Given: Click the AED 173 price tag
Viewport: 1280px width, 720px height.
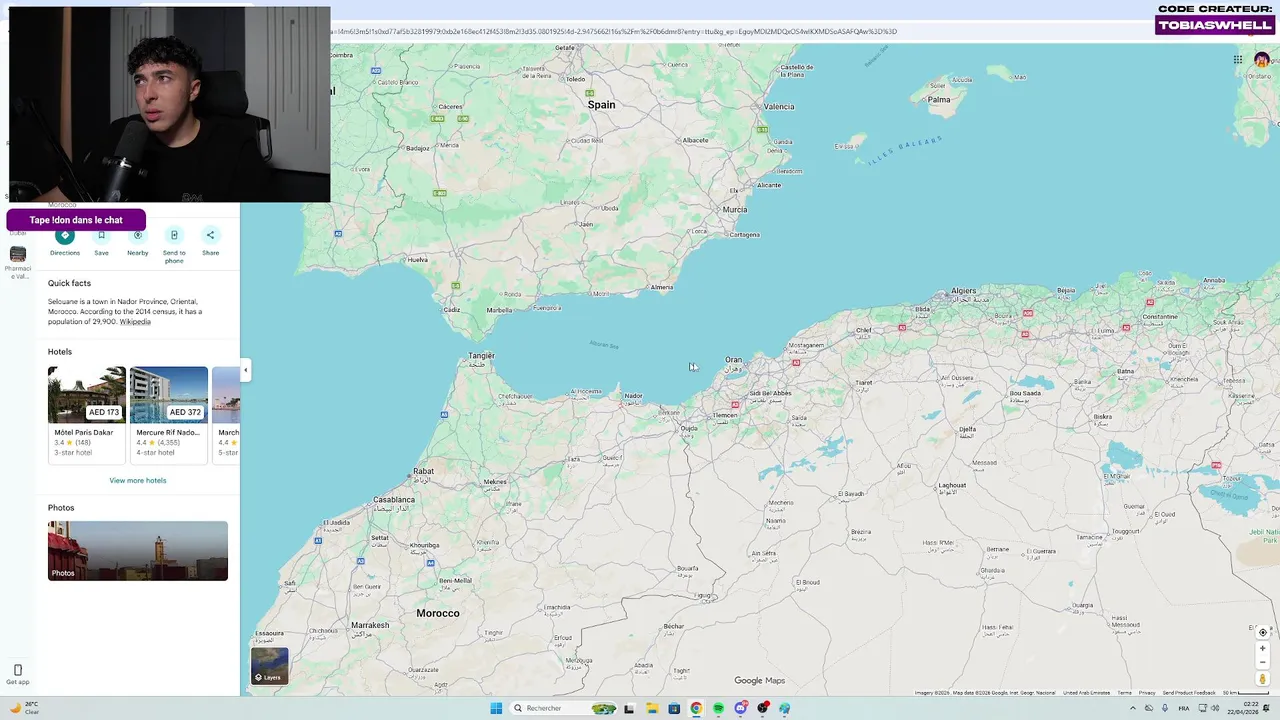Looking at the screenshot, I should coord(103,412).
